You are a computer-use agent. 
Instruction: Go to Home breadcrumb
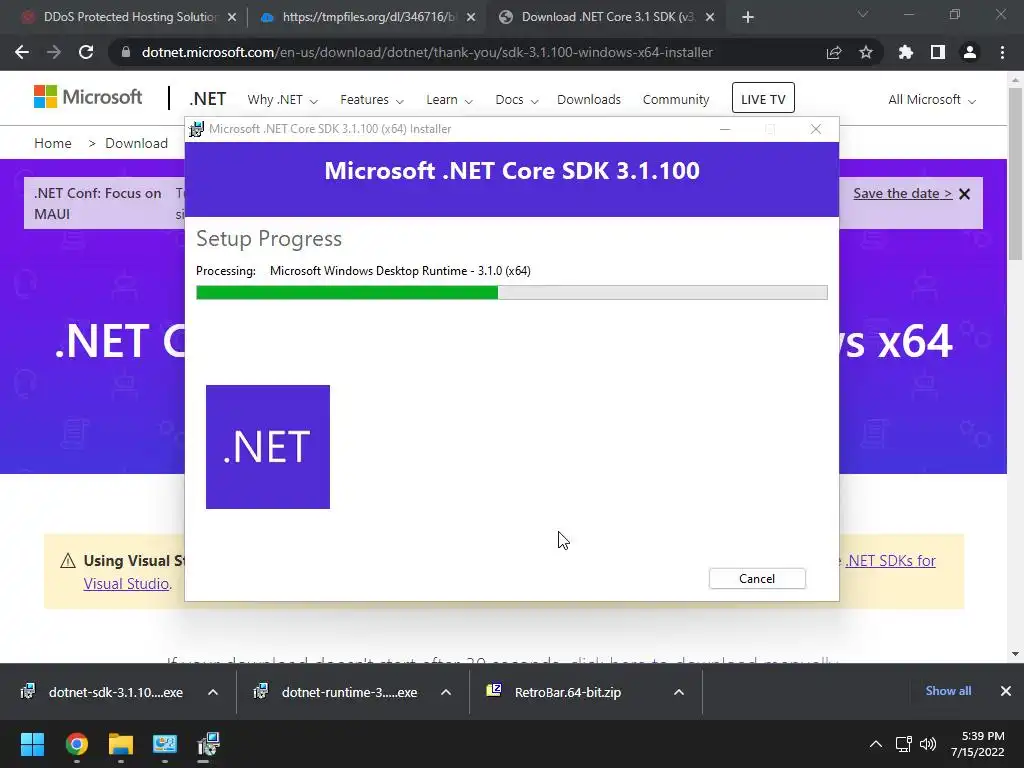[x=53, y=144]
